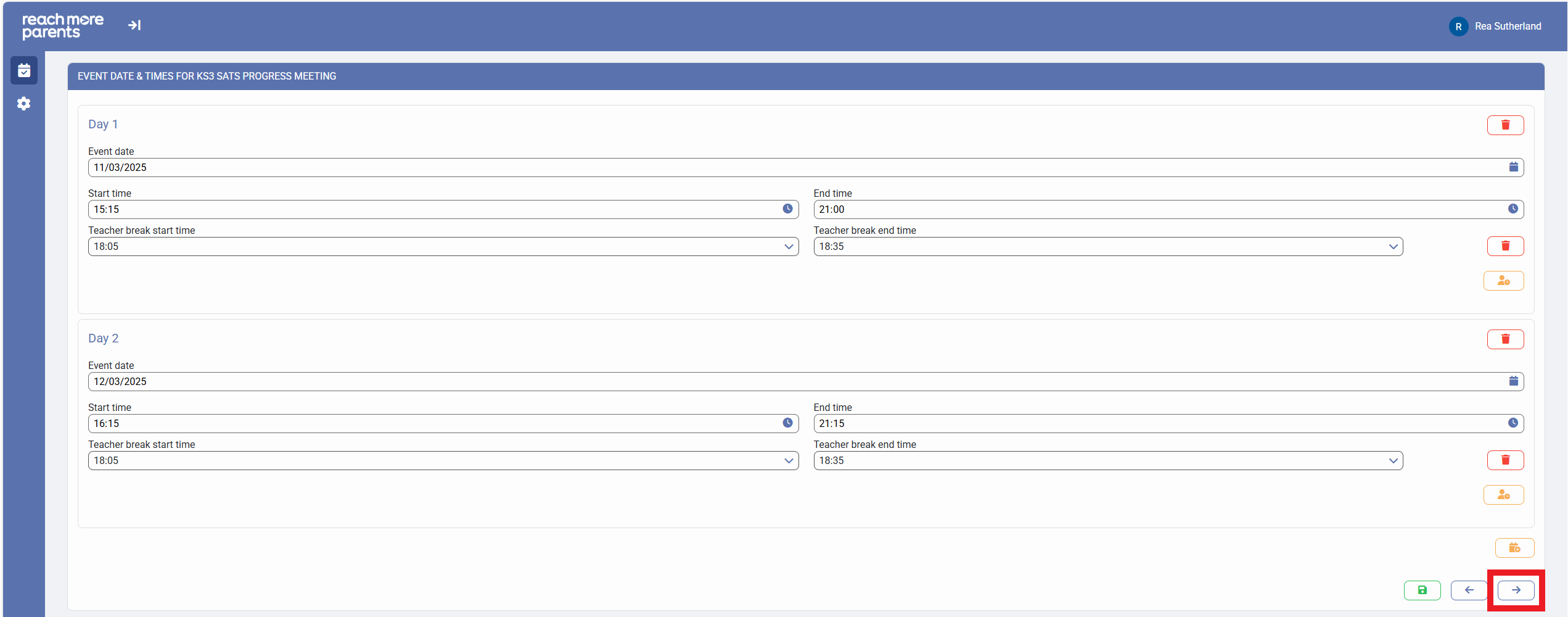Open the calendar events sidebar icon

[x=24, y=71]
